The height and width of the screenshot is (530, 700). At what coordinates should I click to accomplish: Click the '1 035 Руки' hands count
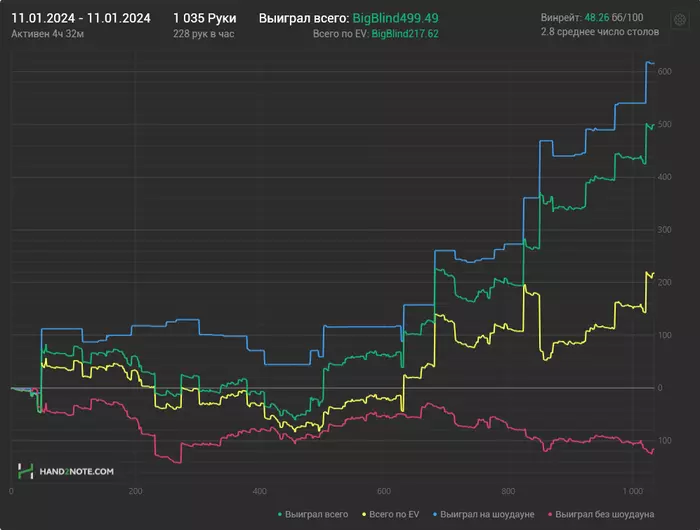[205, 18]
